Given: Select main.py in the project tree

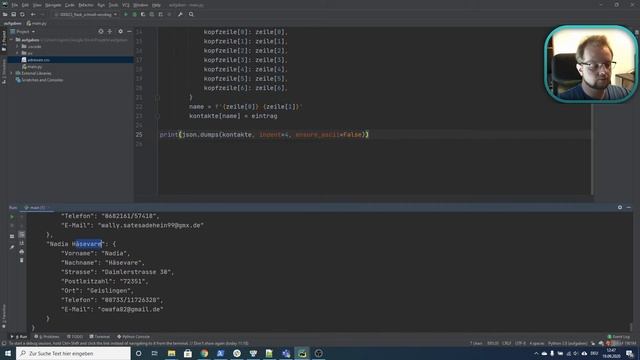Looking at the screenshot, I should pos(32,67).
